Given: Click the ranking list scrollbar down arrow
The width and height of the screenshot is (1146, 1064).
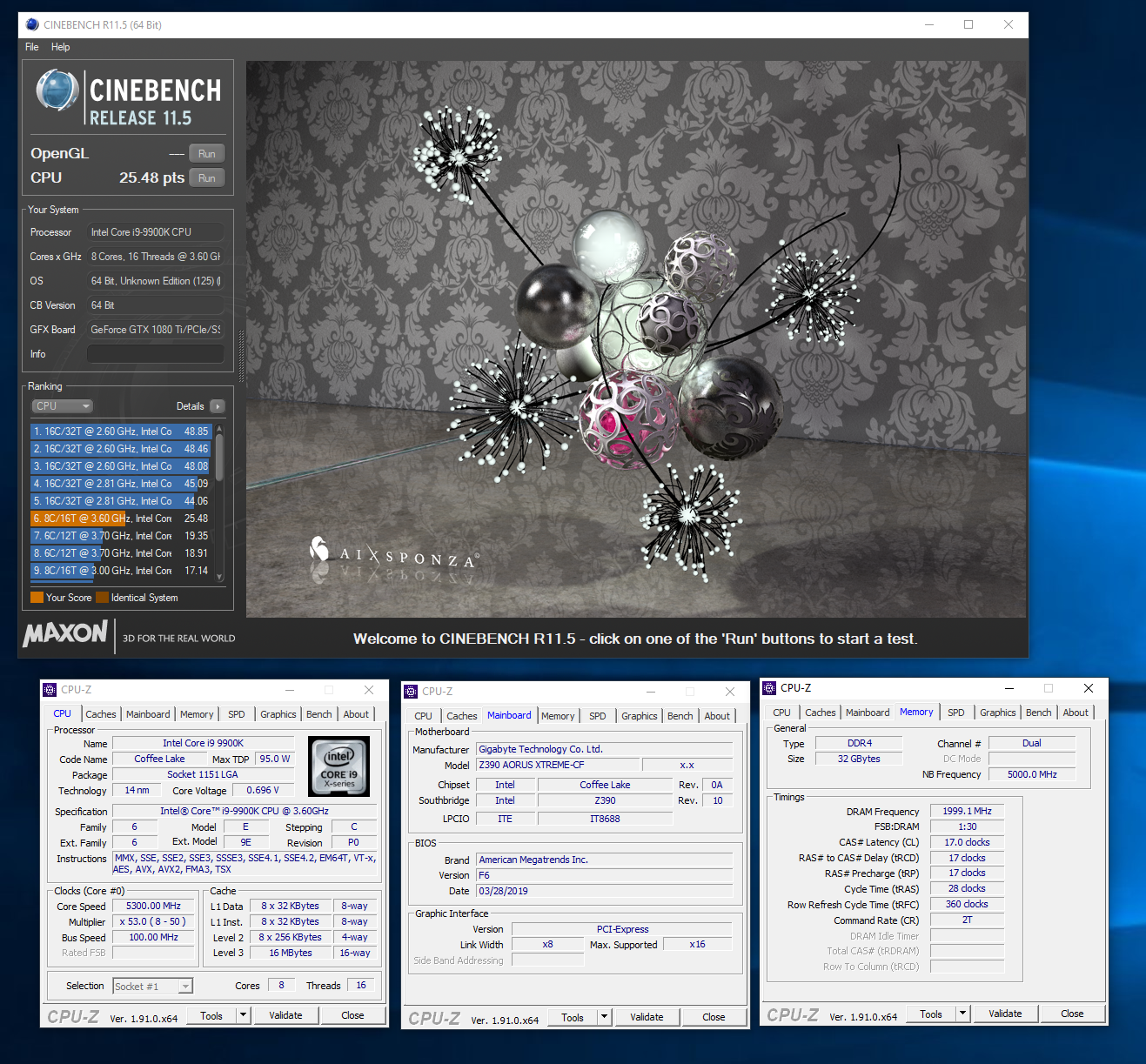Looking at the screenshot, I should 219,576.
